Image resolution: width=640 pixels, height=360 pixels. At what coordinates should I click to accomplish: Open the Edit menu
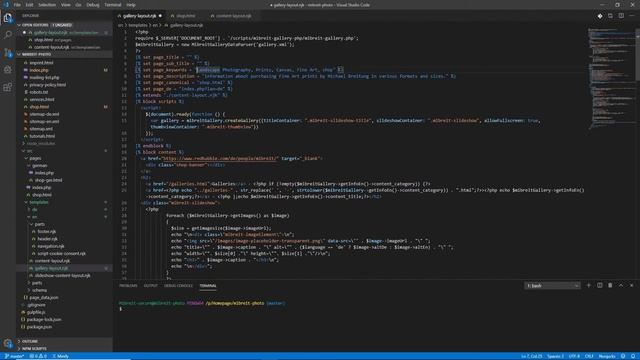coord(29,5)
